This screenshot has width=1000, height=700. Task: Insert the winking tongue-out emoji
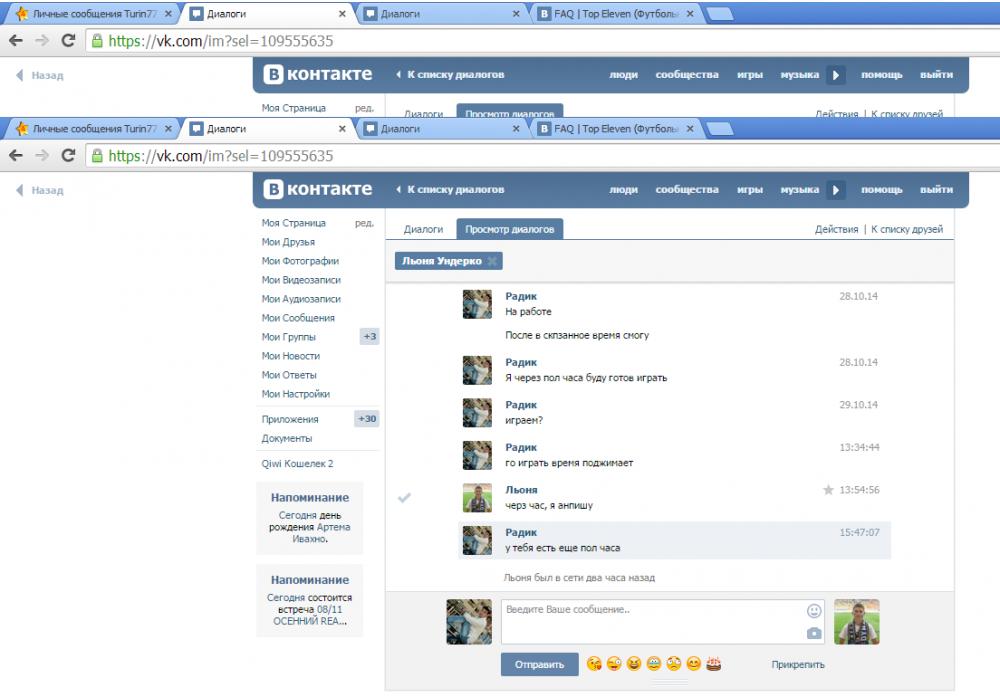(614, 664)
